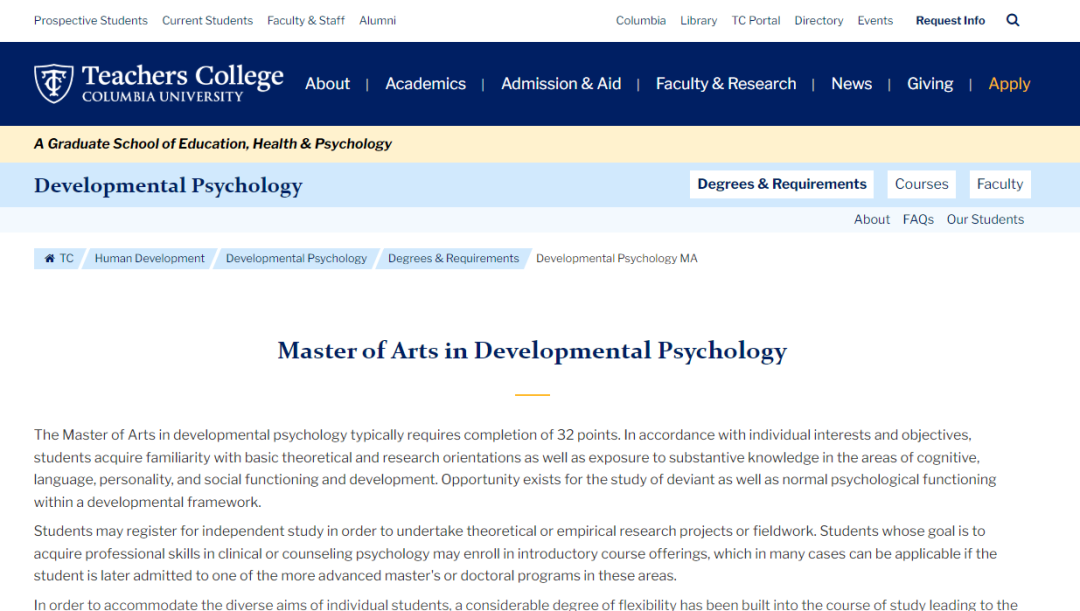Click the Teachers College Columbia University wordmark

[183, 83]
